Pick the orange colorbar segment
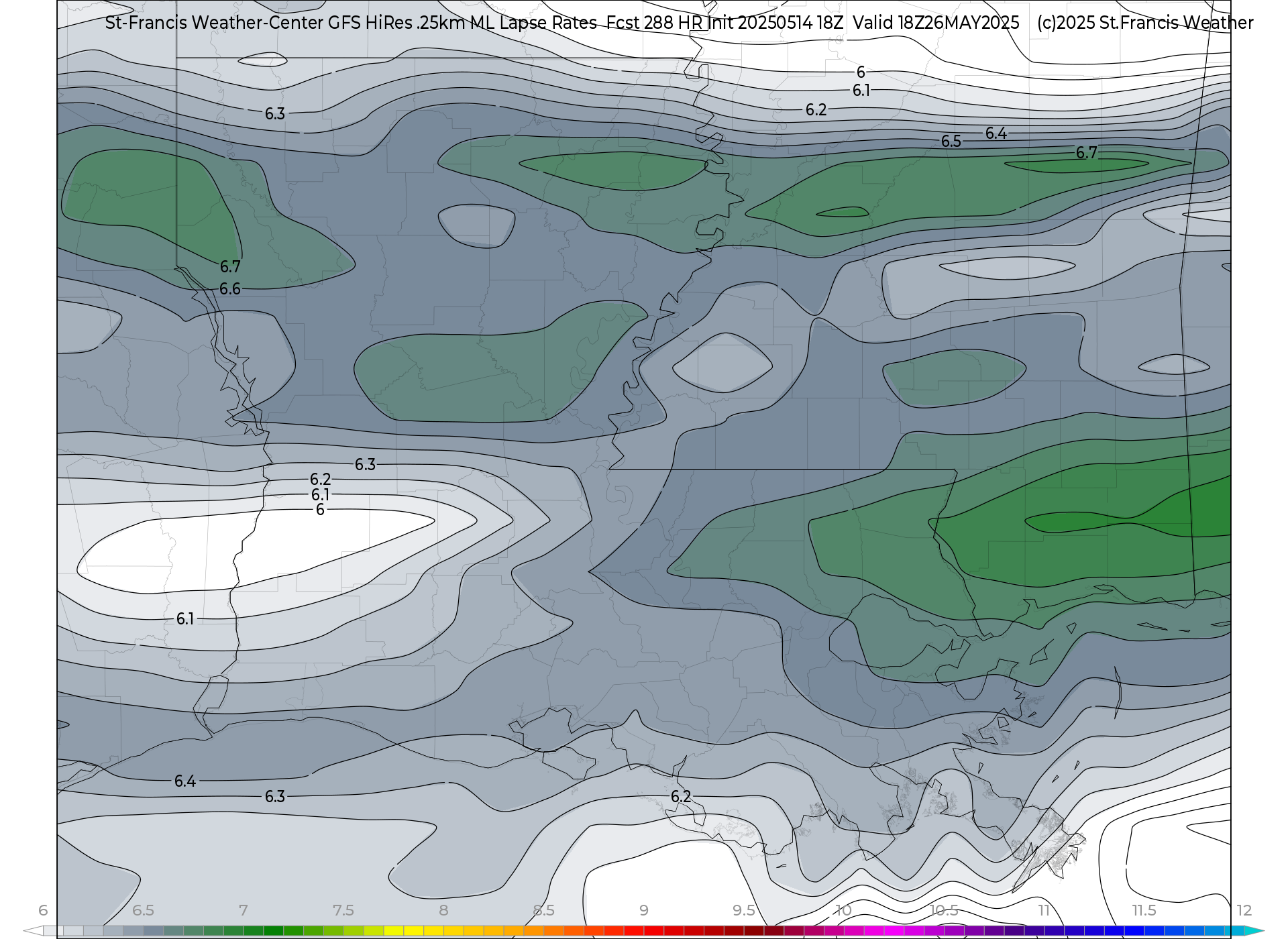This screenshot has width=1288, height=939. click(533, 931)
